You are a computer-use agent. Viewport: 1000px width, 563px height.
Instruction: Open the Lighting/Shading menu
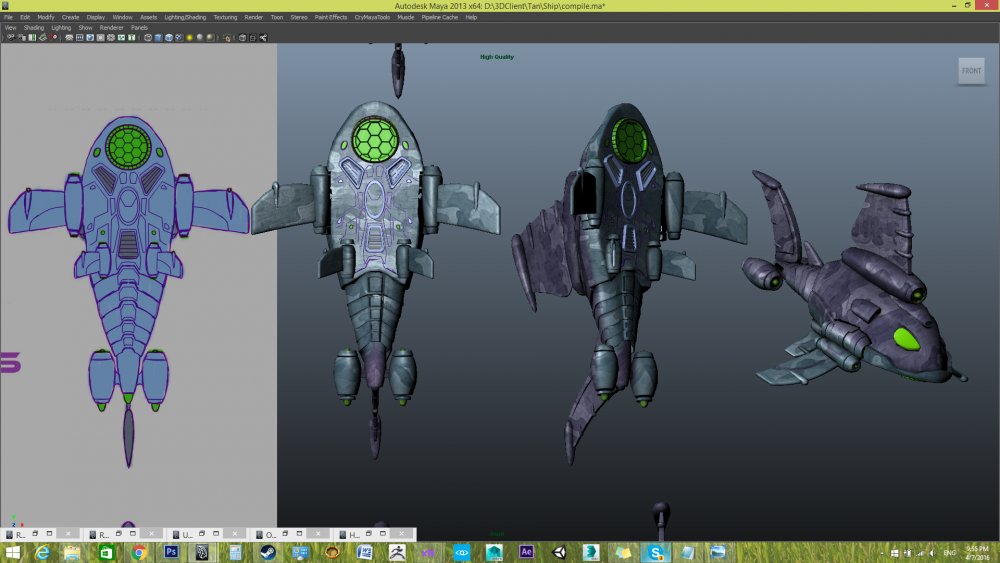(187, 17)
